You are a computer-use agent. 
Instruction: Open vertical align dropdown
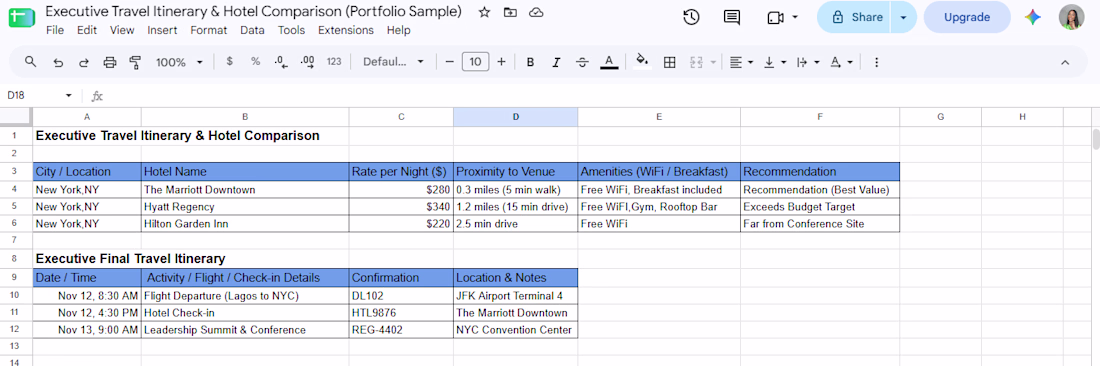point(774,62)
